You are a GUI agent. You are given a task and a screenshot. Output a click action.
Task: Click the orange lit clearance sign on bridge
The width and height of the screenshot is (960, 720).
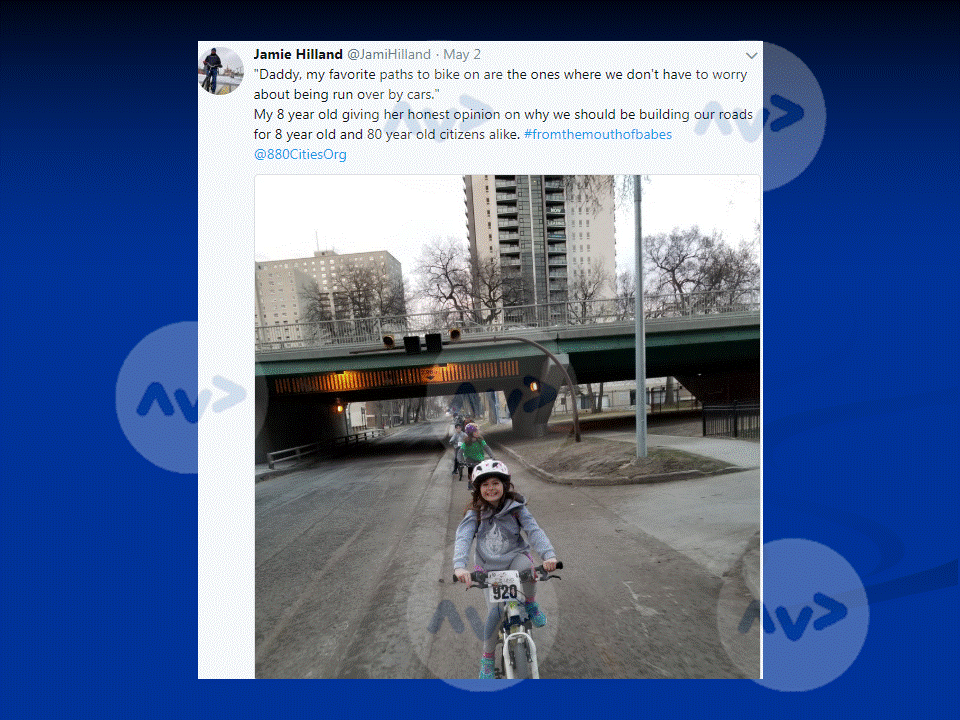tap(397, 377)
